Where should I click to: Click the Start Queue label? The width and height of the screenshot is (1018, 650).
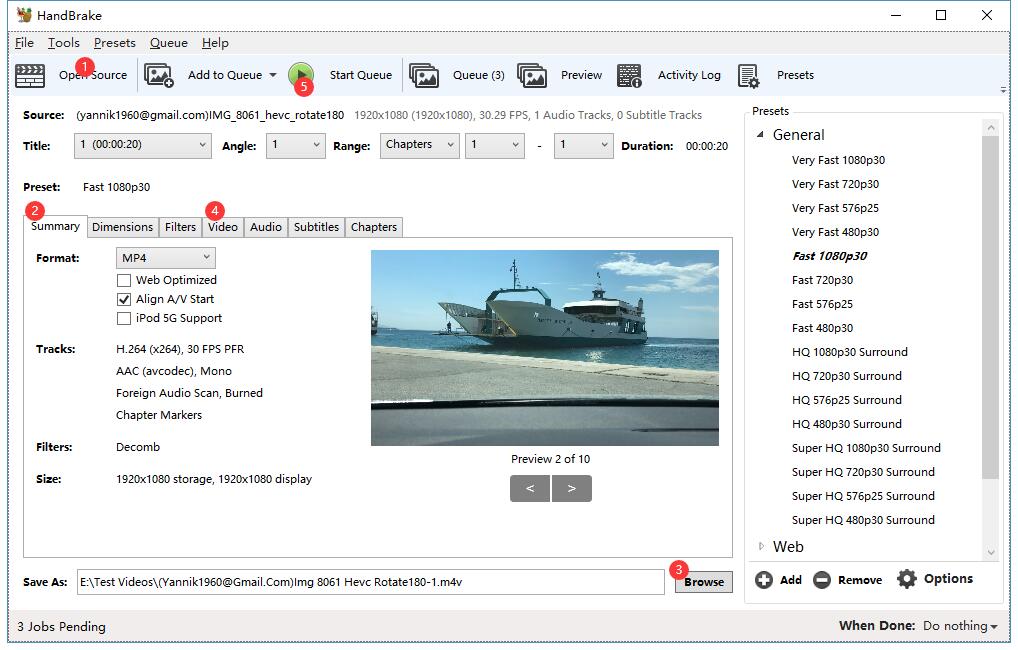(361, 75)
